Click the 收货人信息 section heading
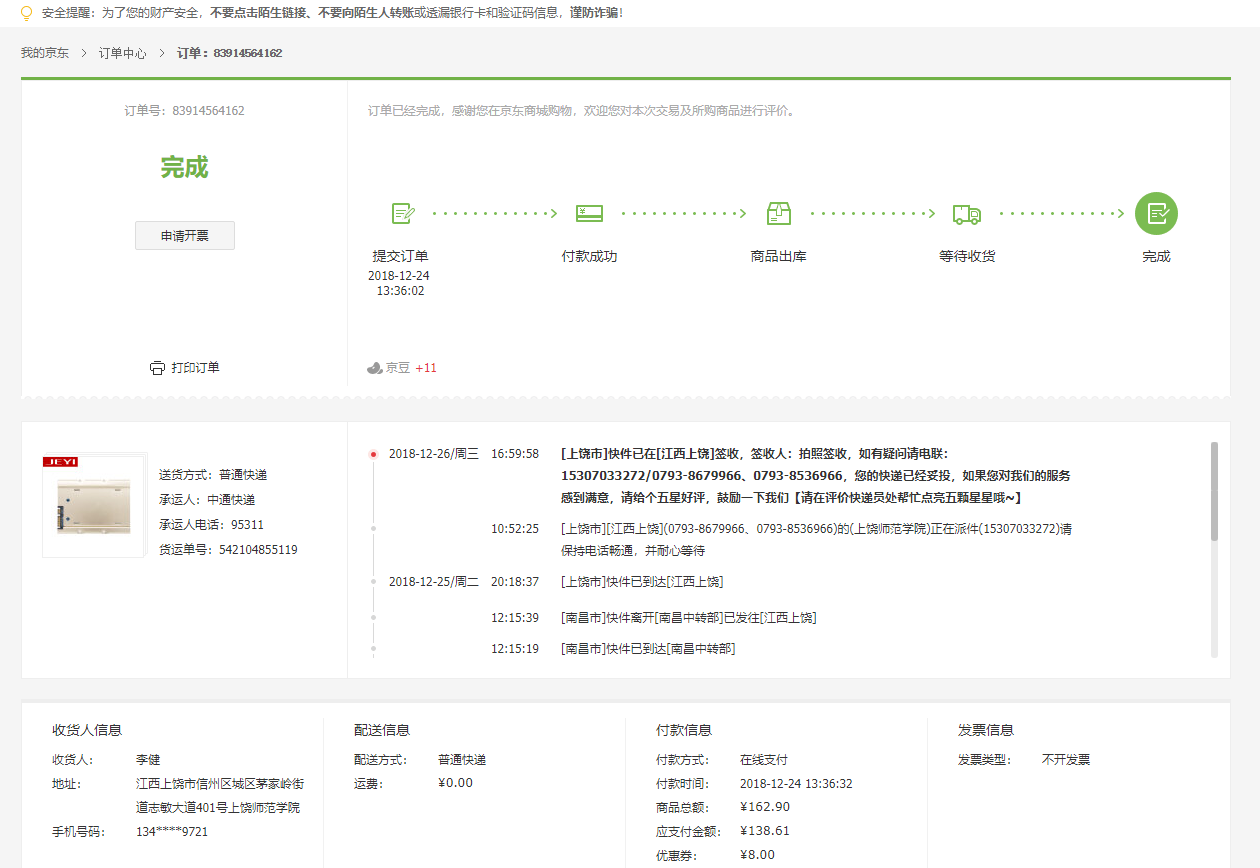The image size is (1260, 868). click(87, 730)
